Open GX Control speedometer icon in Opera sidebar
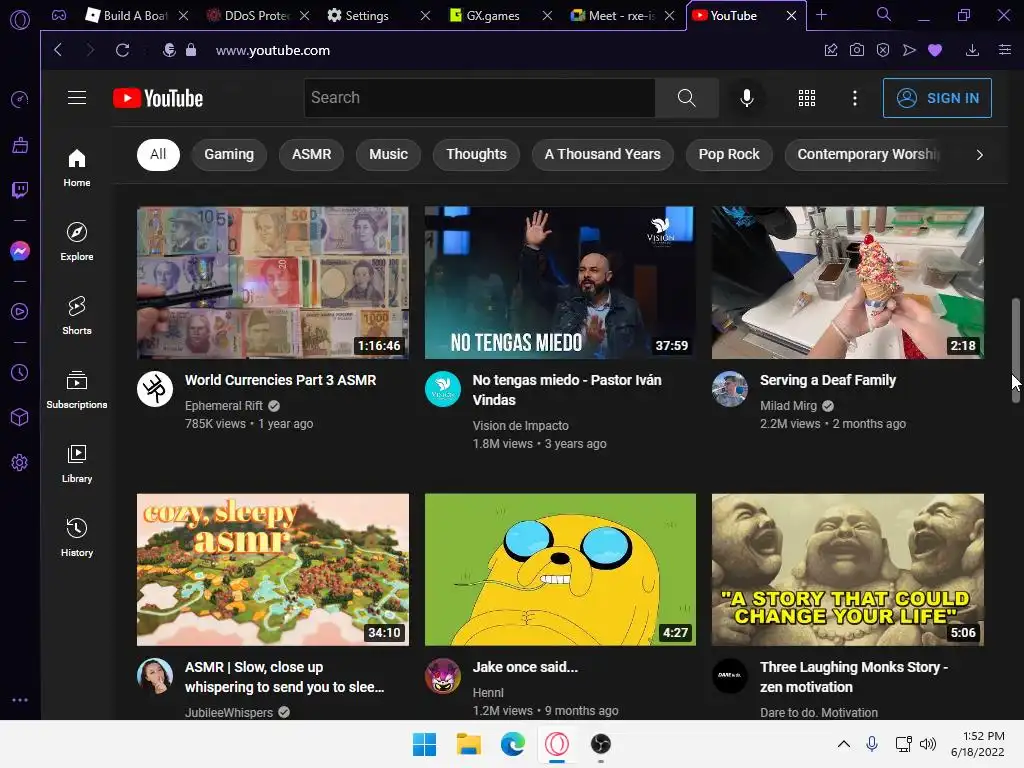1024x768 pixels. (x=20, y=99)
